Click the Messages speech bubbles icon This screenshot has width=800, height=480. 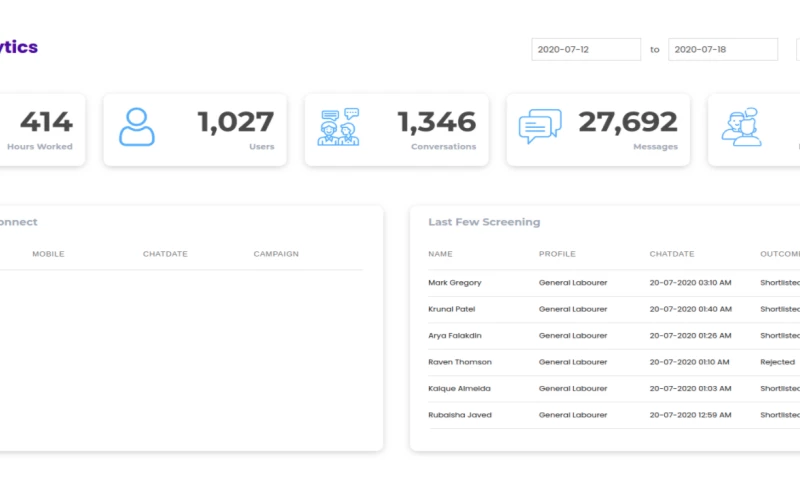540,126
